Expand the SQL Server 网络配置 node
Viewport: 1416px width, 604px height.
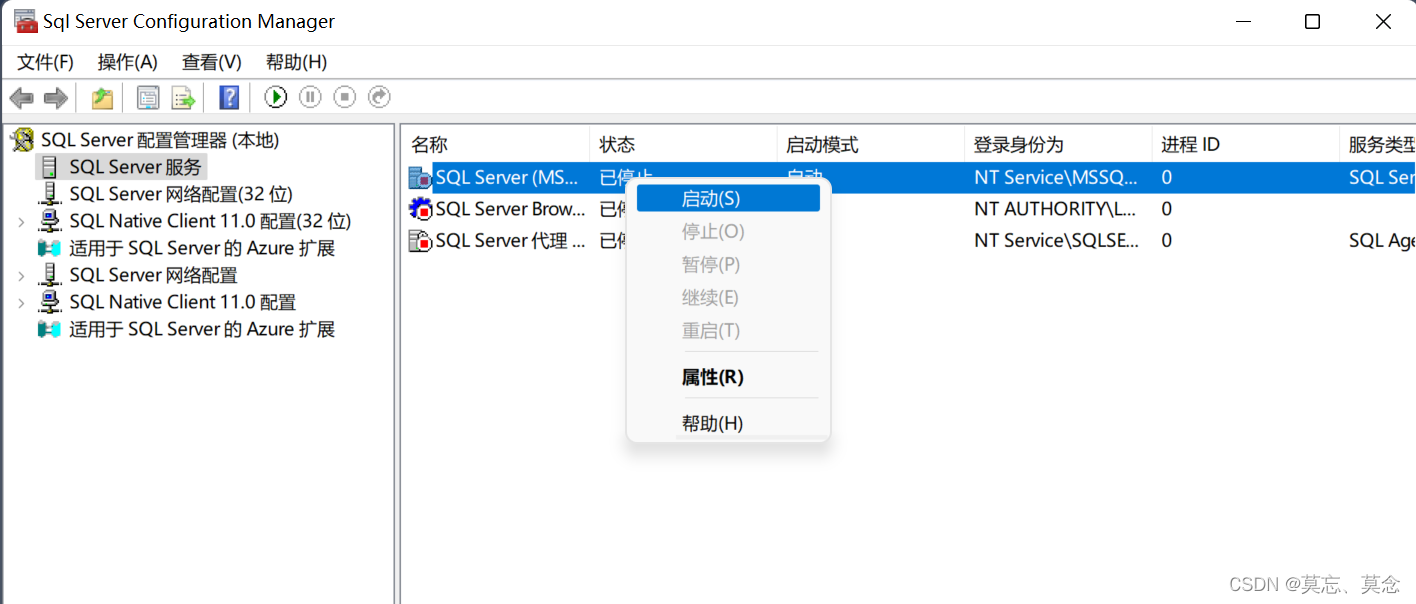[x=21, y=276]
